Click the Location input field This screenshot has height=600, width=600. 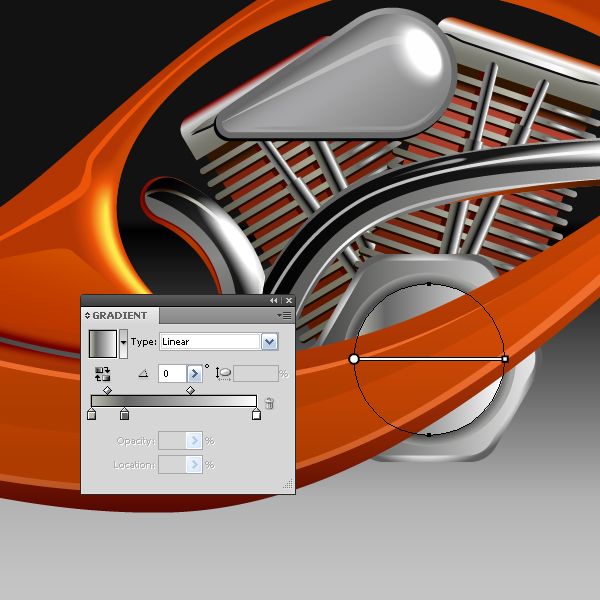point(172,465)
